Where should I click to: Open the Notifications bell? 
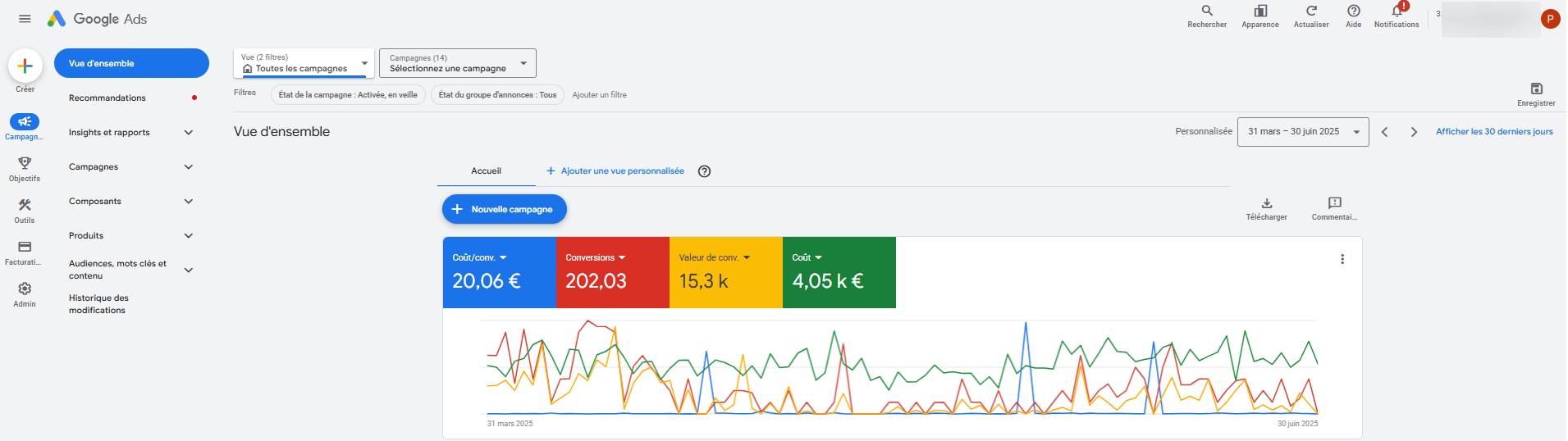coord(1397,11)
